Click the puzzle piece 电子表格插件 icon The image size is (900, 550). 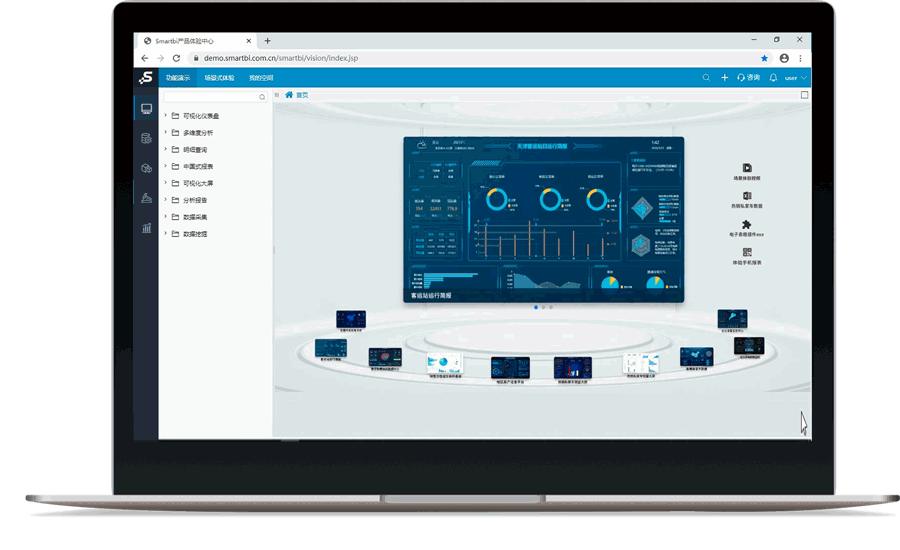click(747, 225)
